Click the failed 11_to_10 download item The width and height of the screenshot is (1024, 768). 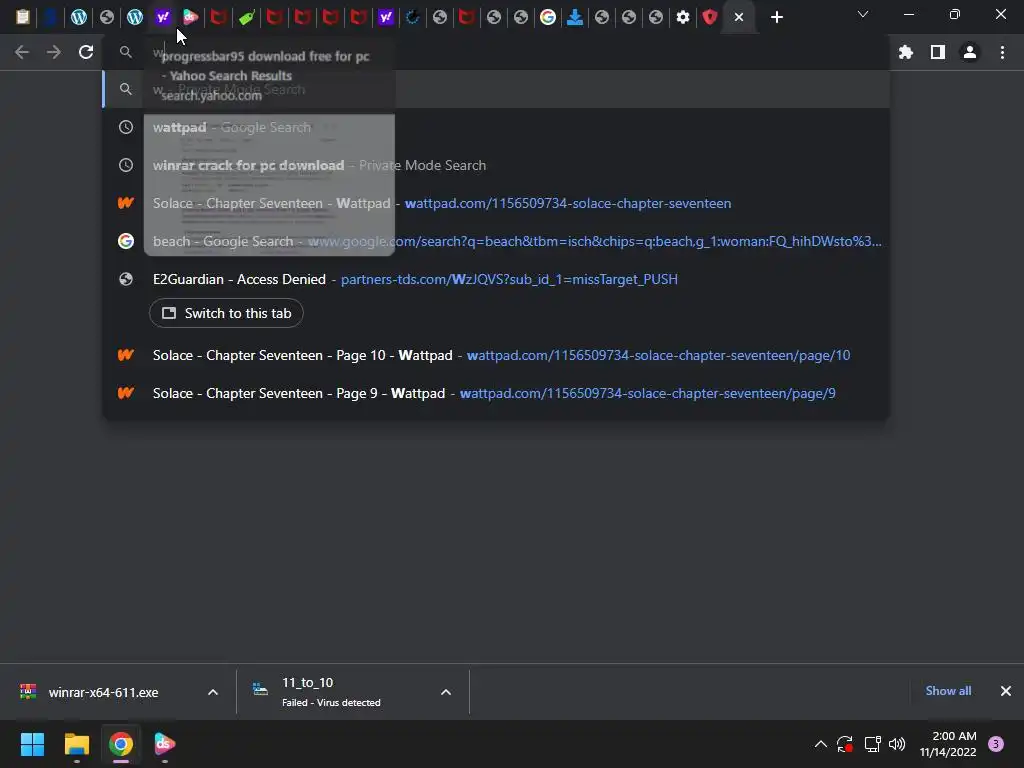tap(333, 692)
